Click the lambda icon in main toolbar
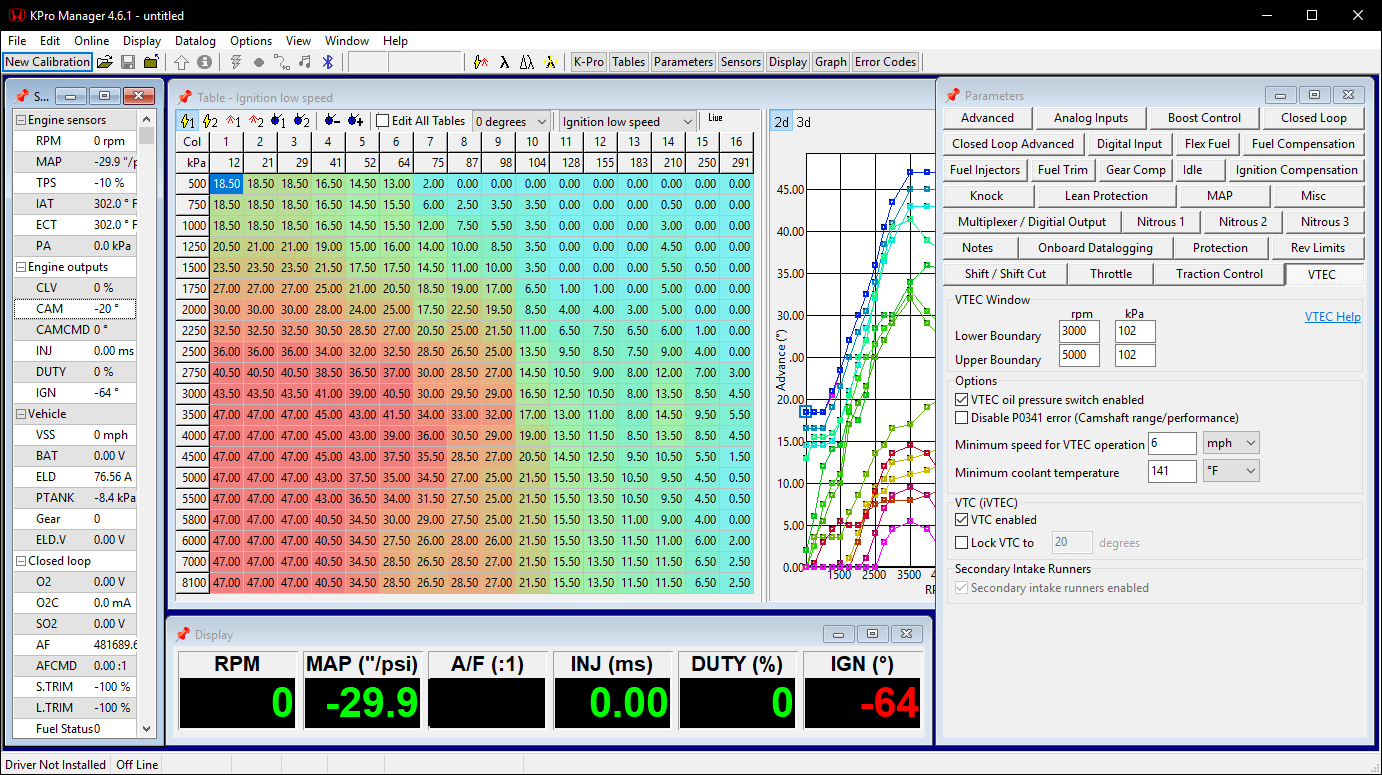Screen dimensions: 1382x775 pyautogui.click(x=504, y=62)
